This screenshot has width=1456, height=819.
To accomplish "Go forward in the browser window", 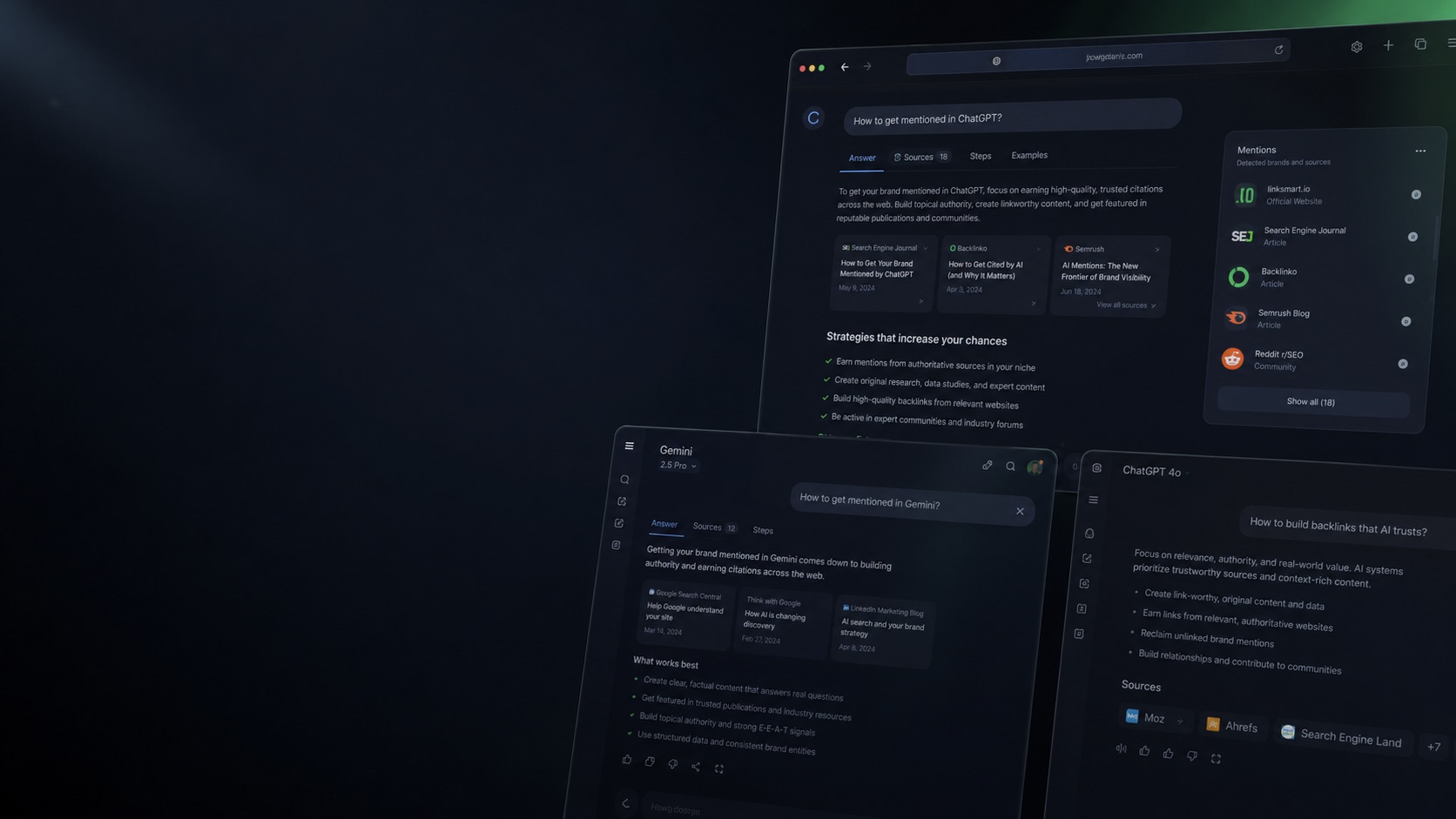I will click(x=867, y=66).
